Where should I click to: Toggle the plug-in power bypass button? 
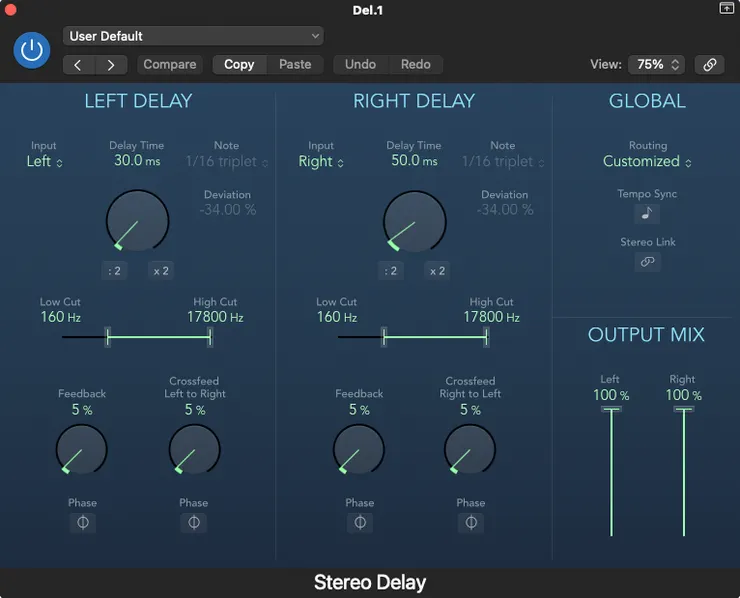click(x=32, y=50)
